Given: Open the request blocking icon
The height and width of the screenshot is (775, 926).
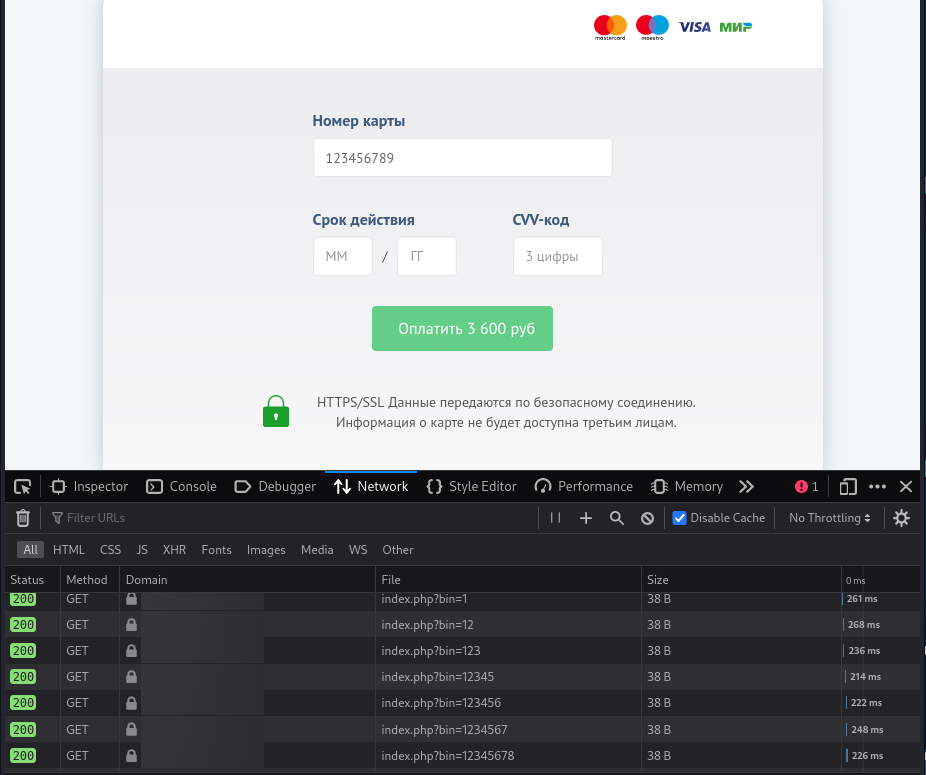Looking at the screenshot, I should [x=647, y=518].
